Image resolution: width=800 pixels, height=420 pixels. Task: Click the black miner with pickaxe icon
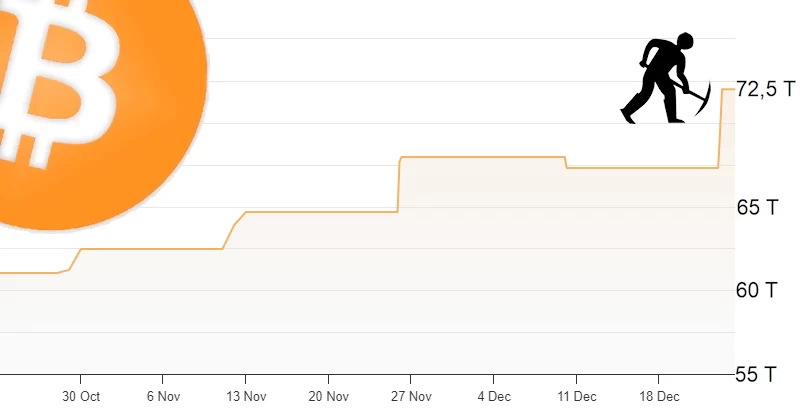click(x=665, y=80)
